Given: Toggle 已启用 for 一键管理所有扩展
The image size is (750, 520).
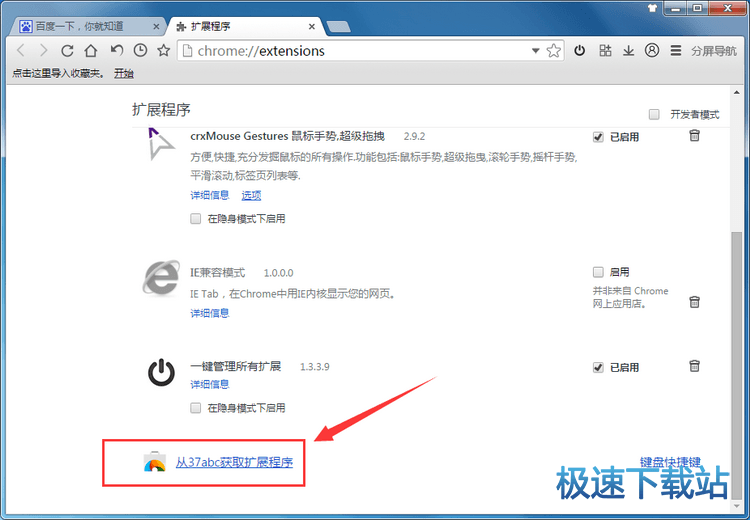Looking at the screenshot, I should (598, 367).
